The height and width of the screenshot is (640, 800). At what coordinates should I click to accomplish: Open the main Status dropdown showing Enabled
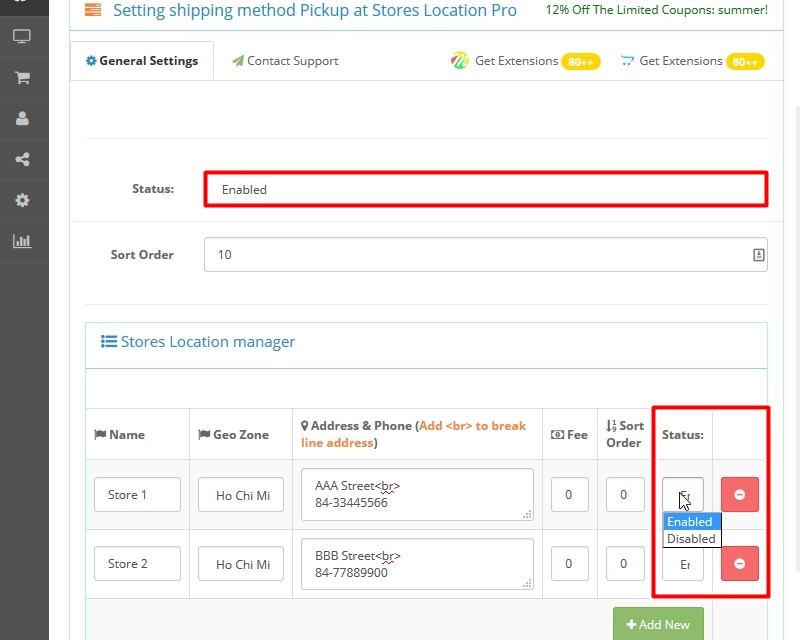click(x=485, y=189)
